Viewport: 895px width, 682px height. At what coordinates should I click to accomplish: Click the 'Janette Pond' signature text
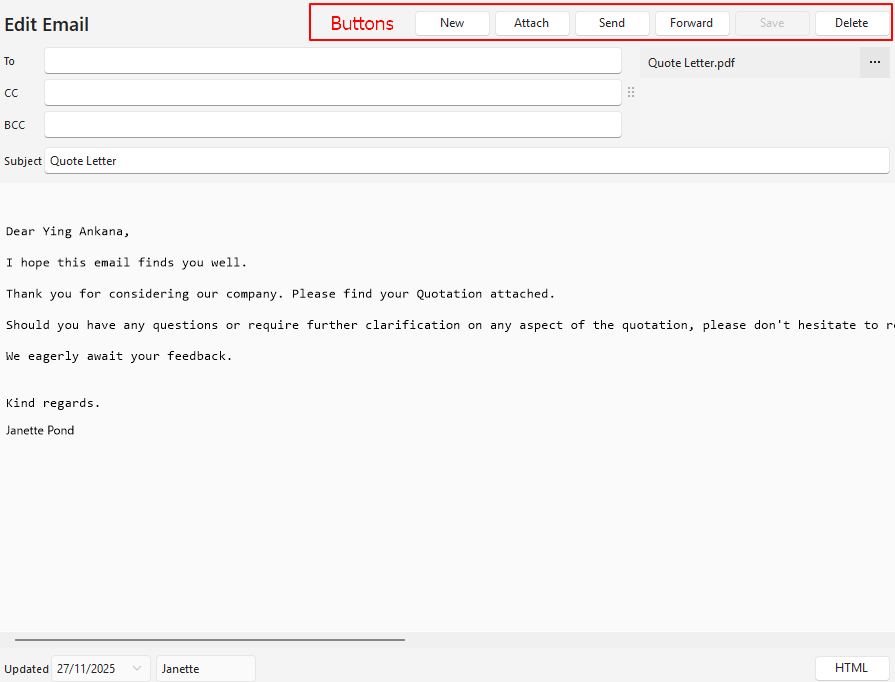40,430
